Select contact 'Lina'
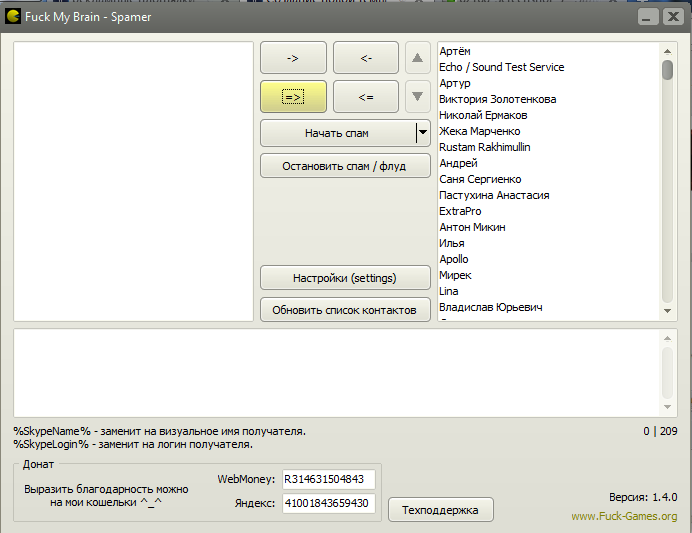The width and height of the screenshot is (692, 533). click(448, 291)
